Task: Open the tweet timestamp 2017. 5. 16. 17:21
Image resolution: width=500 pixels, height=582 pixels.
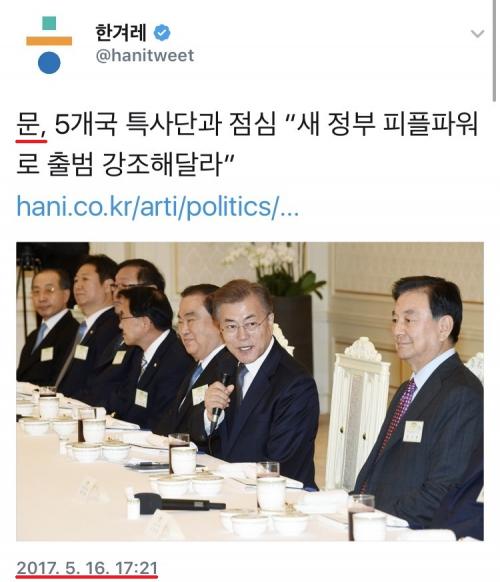Action: click(x=87, y=568)
